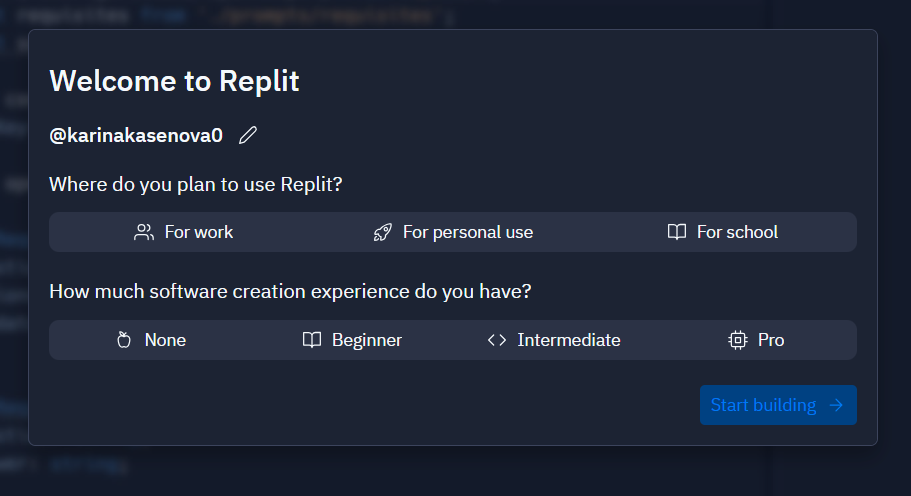
Task: Pick the For school option
Action: tap(722, 232)
